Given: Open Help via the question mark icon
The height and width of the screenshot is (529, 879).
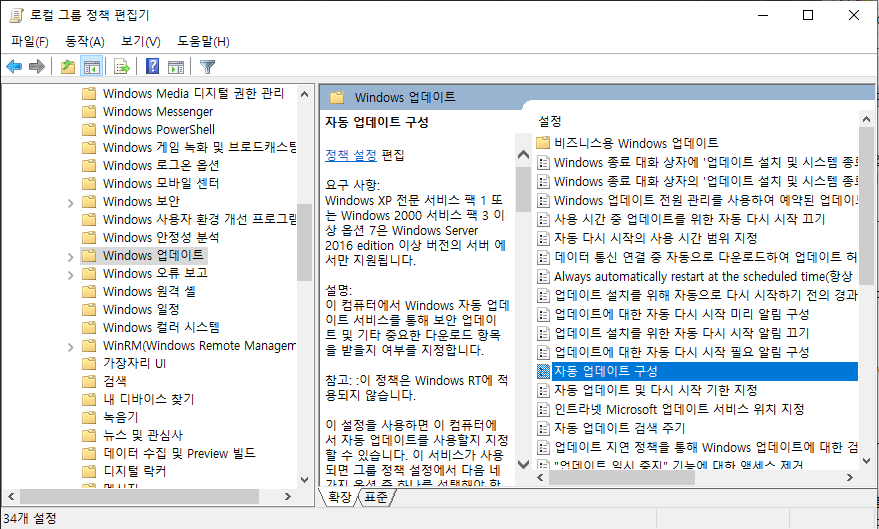Looking at the screenshot, I should [152, 67].
